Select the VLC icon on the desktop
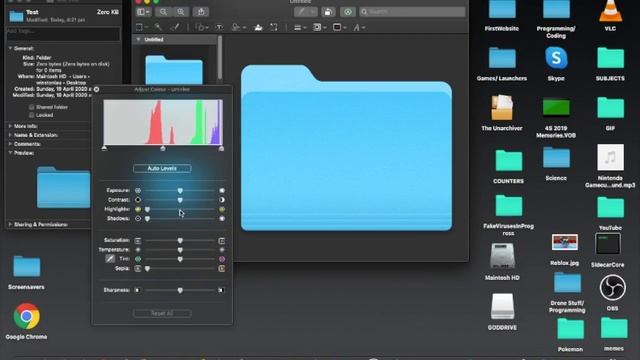The height and width of the screenshot is (360, 640). (610, 11)
